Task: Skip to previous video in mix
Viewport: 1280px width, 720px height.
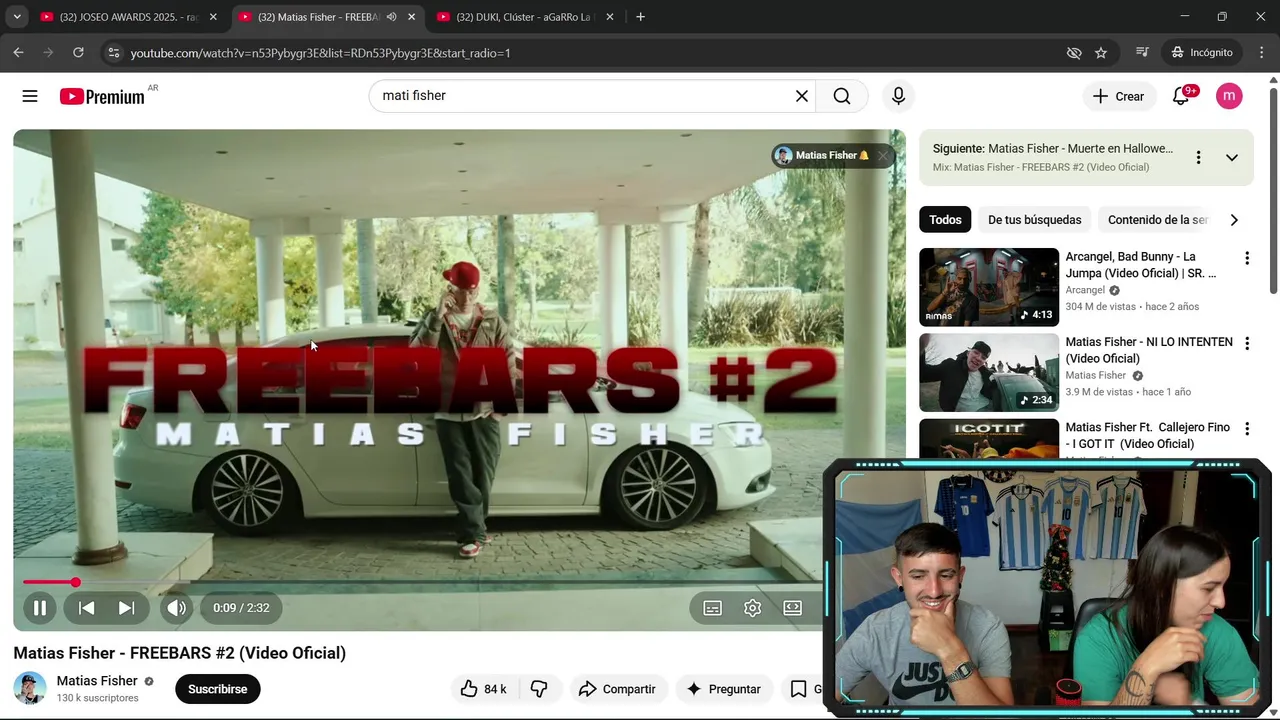Action: click(x=87, y=607)
